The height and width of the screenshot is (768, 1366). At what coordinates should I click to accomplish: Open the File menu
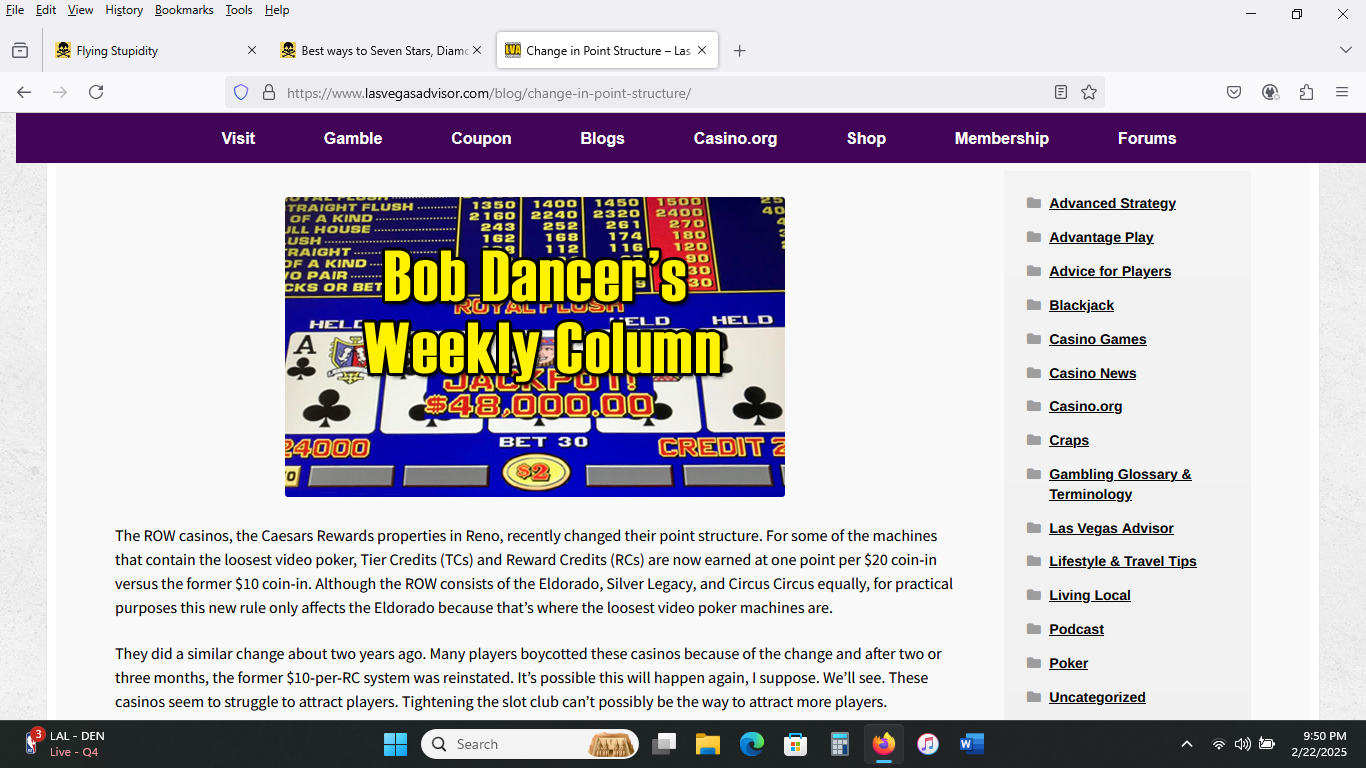pos(15,10)
